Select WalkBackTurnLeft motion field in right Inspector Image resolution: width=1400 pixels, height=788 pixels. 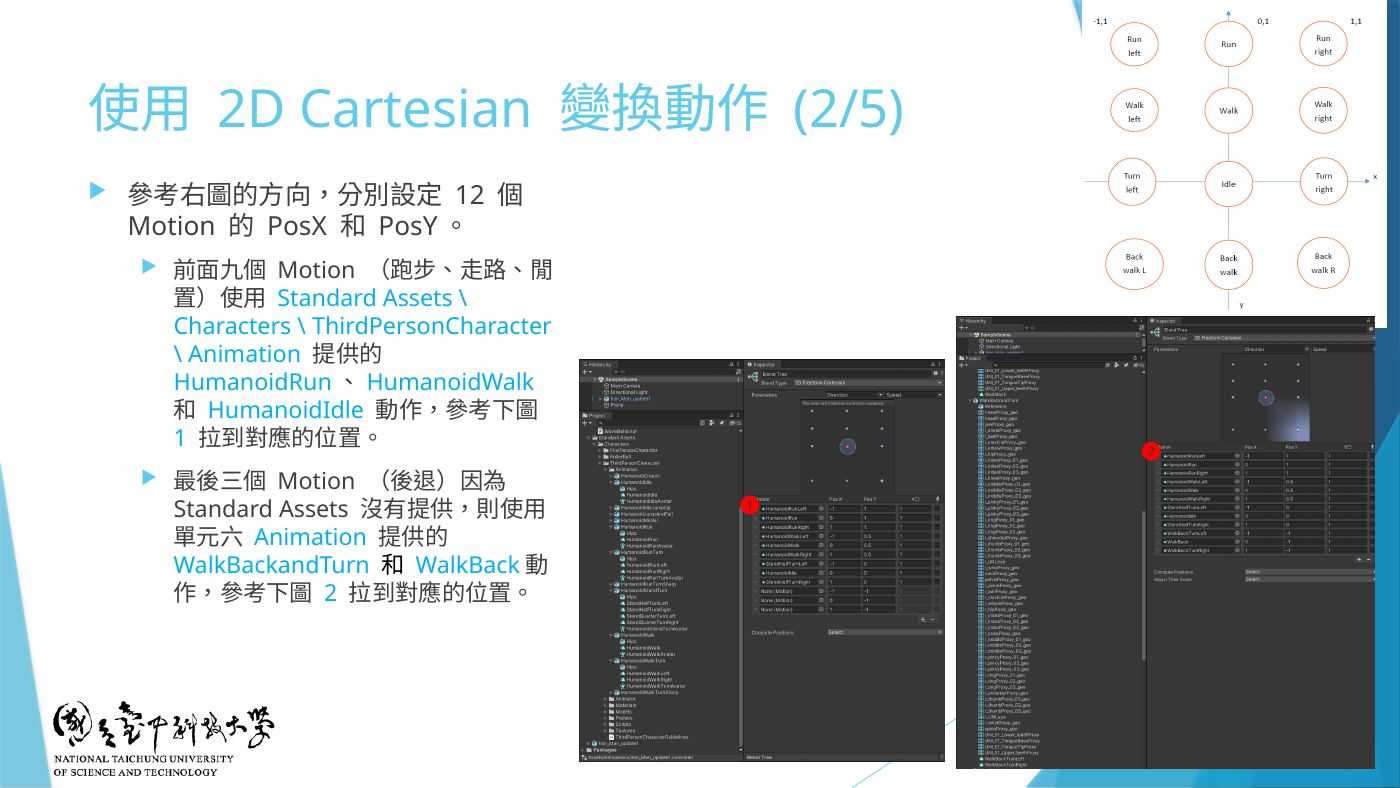point(1201,533)
